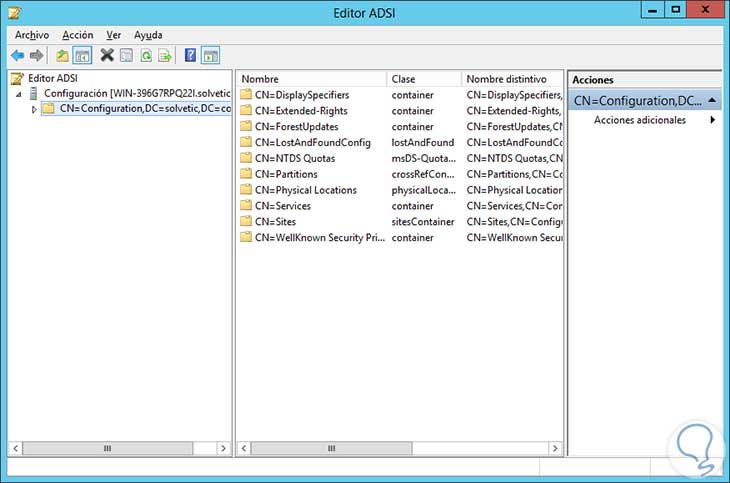Image resolution: width=730 pixels, height=483 pixels.
Task: Click the tree pane horizontal scrollbar thumb
Action: [108, 449]
